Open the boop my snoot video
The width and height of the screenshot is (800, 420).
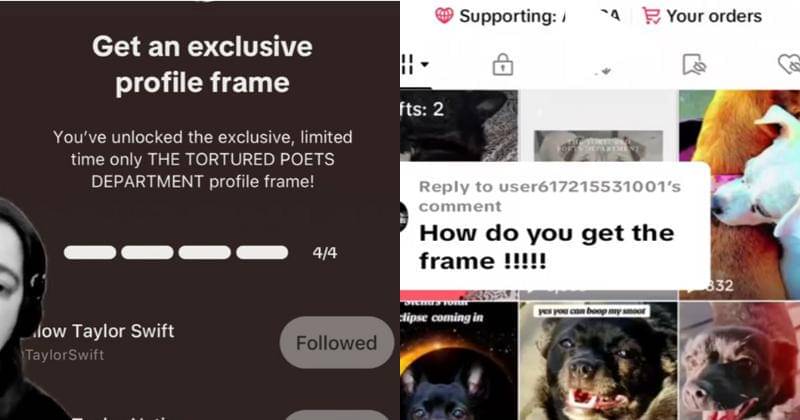[598, 360]
